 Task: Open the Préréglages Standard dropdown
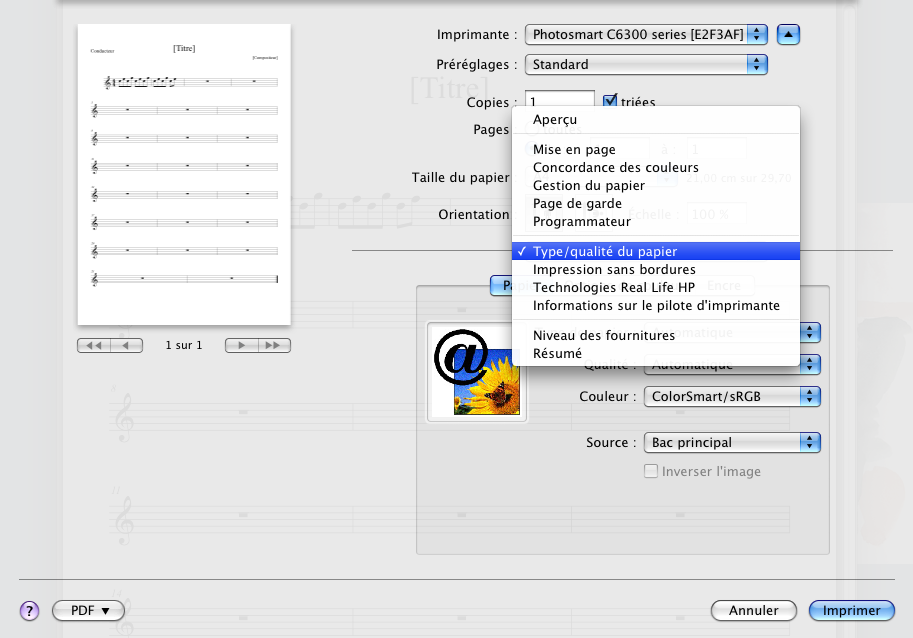tap(647, 64)
